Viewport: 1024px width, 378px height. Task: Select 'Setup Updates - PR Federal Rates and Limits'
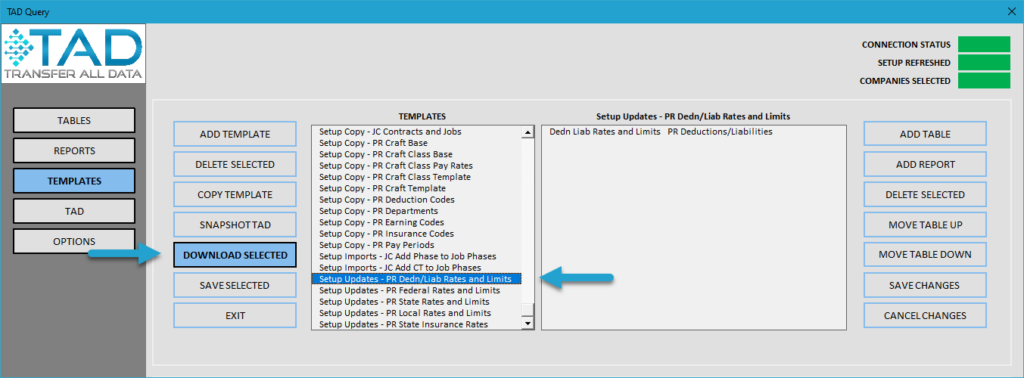coord(417,290)
